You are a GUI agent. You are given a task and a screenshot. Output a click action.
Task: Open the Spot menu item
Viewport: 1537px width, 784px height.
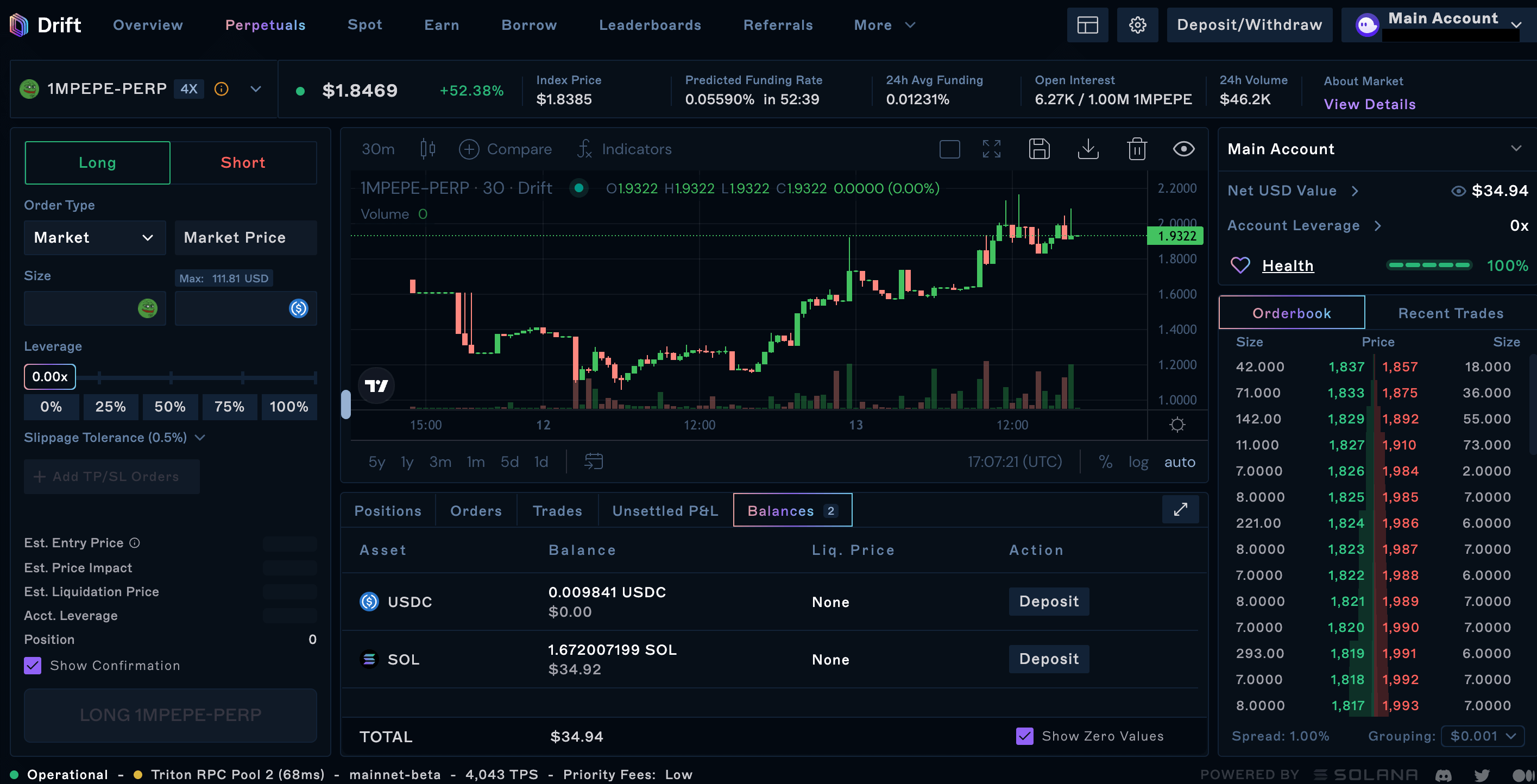(364, 24)
